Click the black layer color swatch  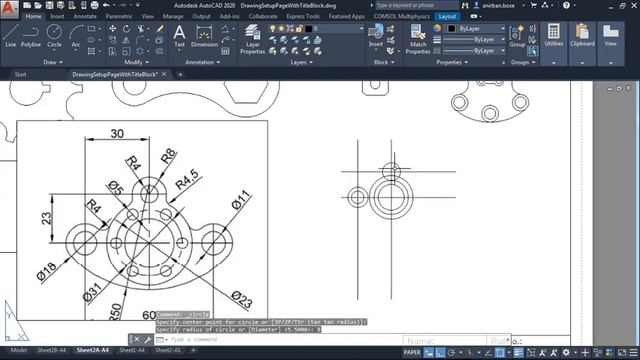click(x=309, y=29)
